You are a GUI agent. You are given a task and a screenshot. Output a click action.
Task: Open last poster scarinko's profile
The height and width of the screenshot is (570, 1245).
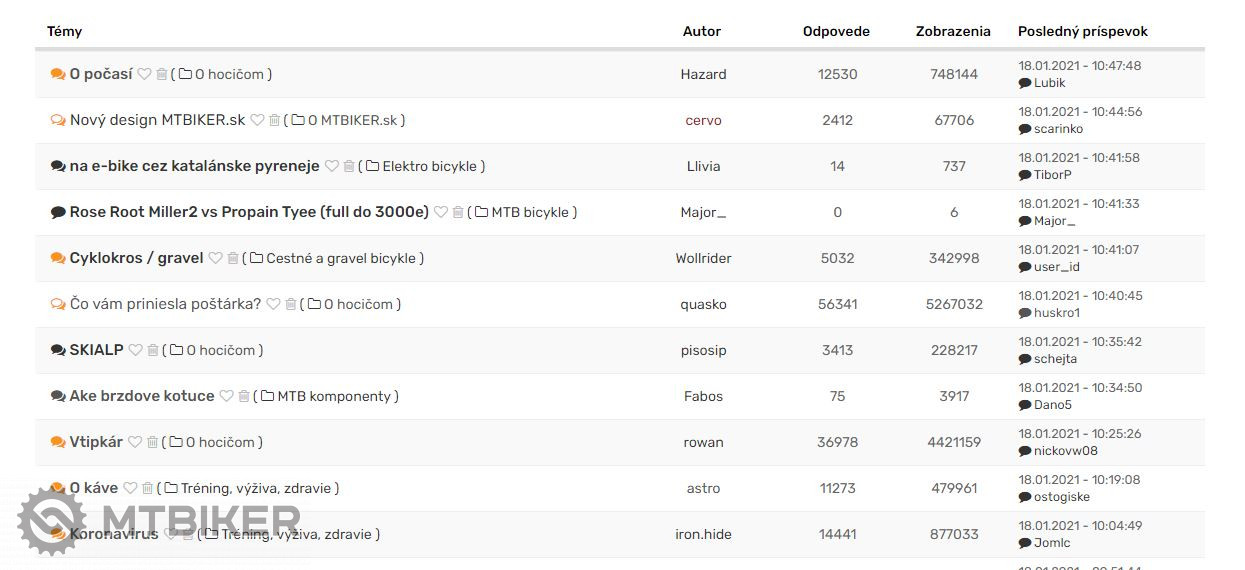pyautogui.click(x=1058, y=129)
